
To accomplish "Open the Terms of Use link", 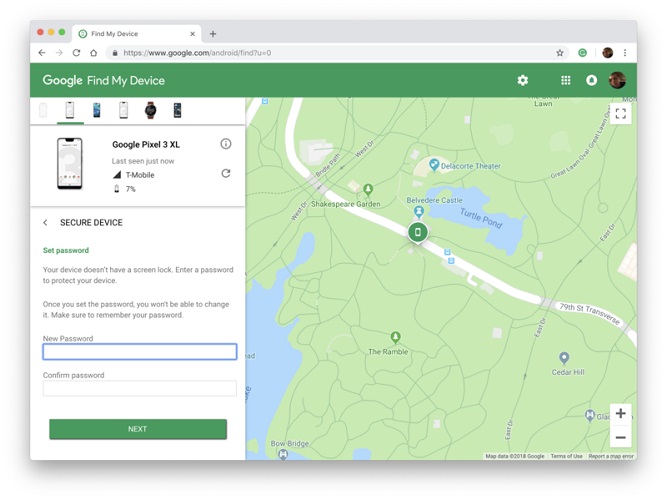I will tap(566, 456).
